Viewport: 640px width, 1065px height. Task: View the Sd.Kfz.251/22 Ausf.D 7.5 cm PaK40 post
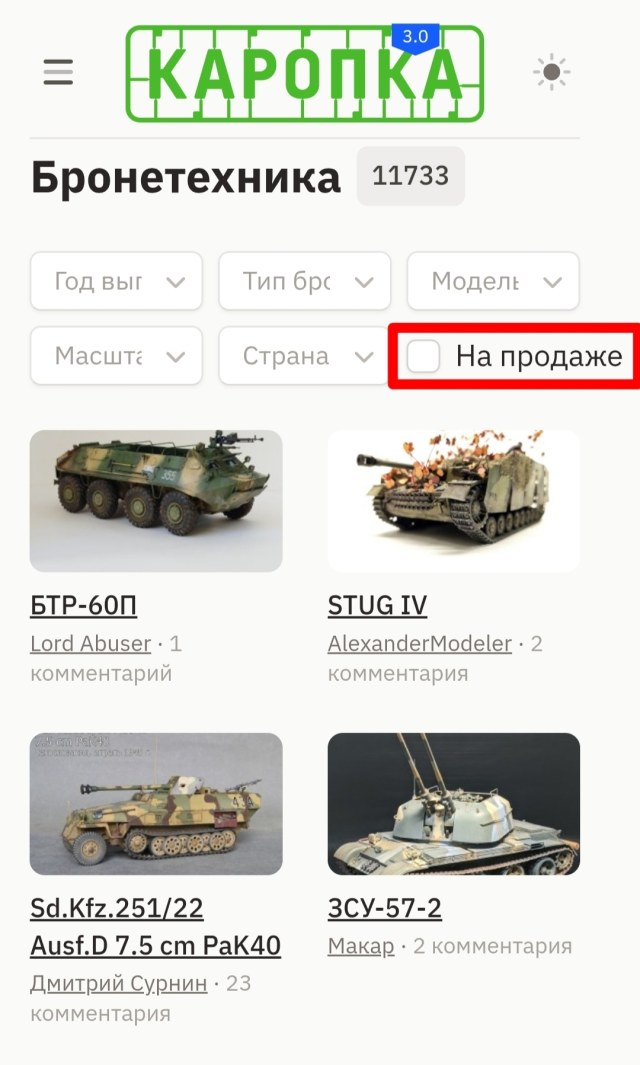pyautogui.click(x=156, y=926)
